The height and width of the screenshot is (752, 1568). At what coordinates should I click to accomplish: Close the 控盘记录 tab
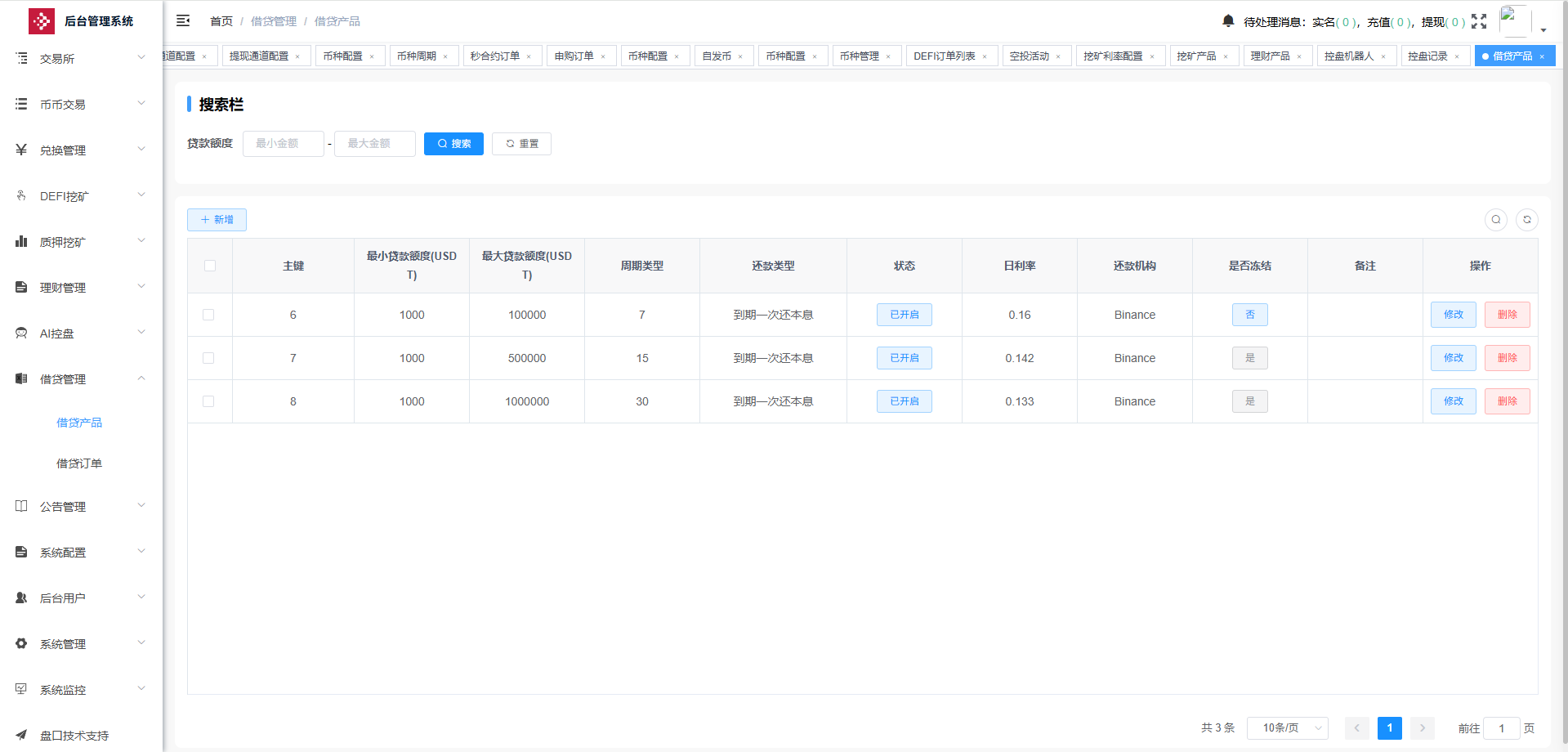click(1457, 56)
